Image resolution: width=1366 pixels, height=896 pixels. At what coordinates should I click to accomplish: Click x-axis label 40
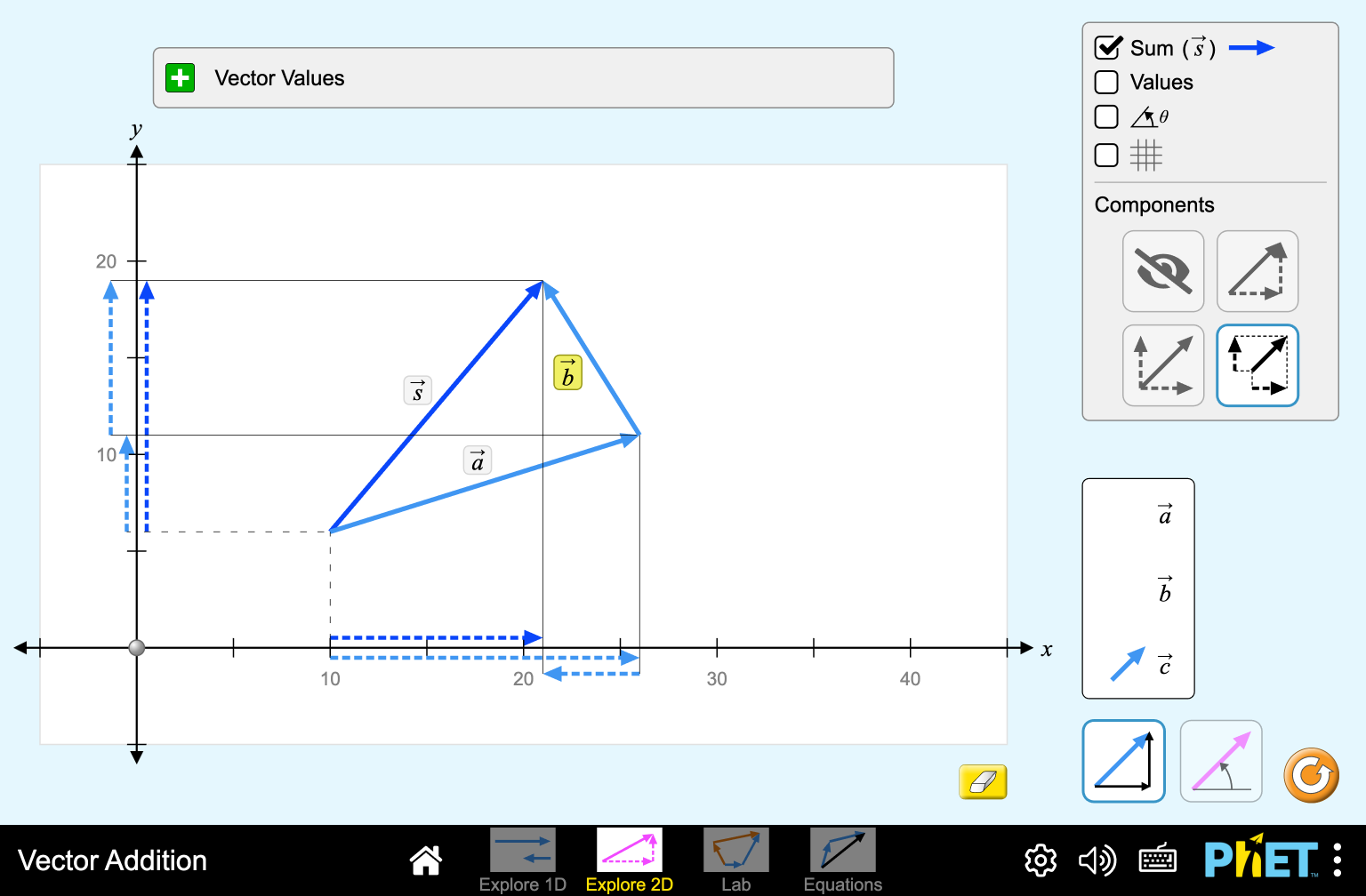910,679
